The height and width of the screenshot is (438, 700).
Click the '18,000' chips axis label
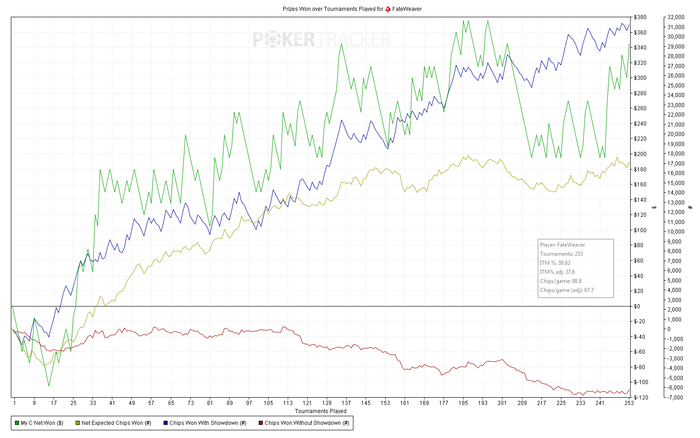coord(675,154)
